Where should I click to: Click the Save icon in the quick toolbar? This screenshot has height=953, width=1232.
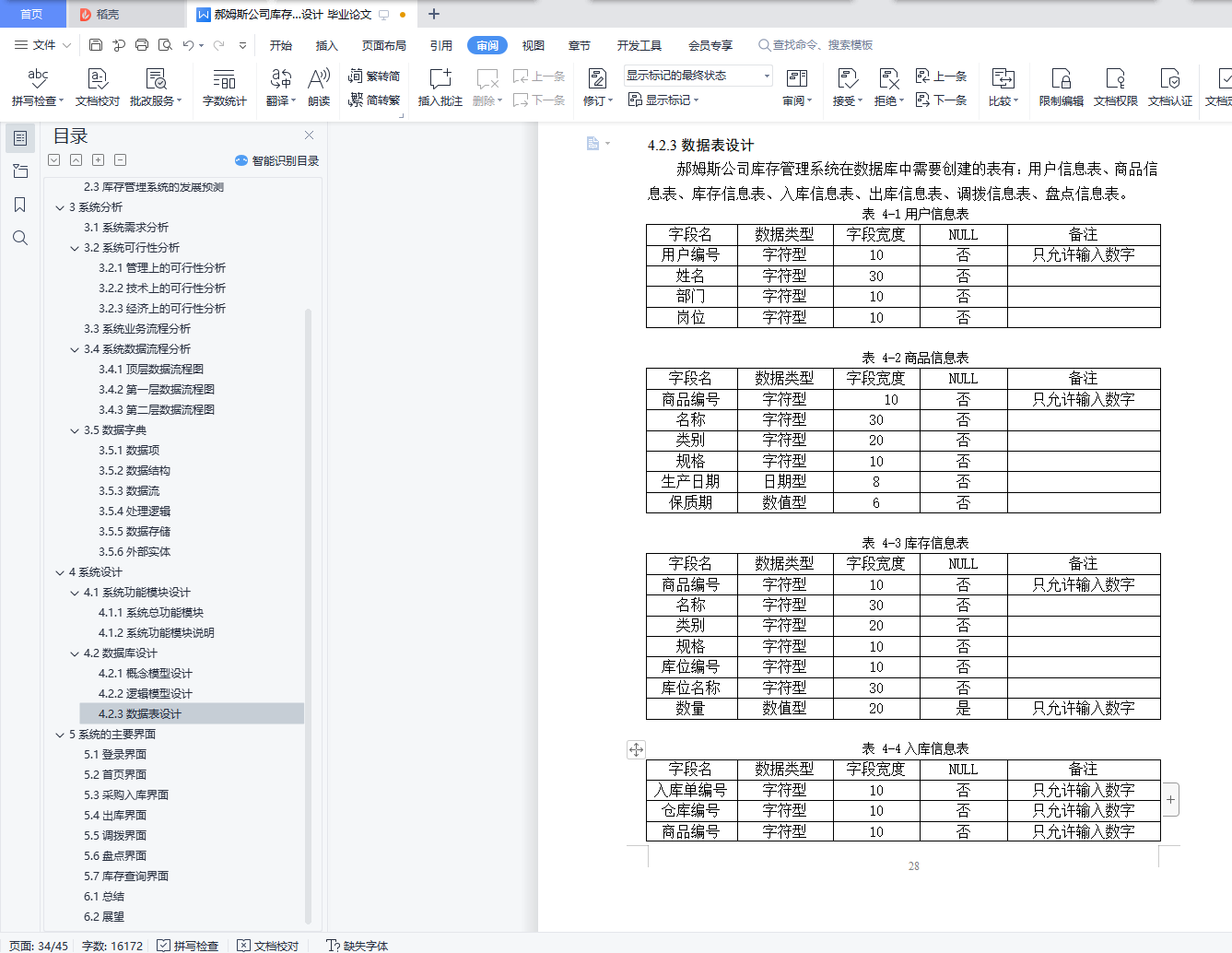point(96,44)
